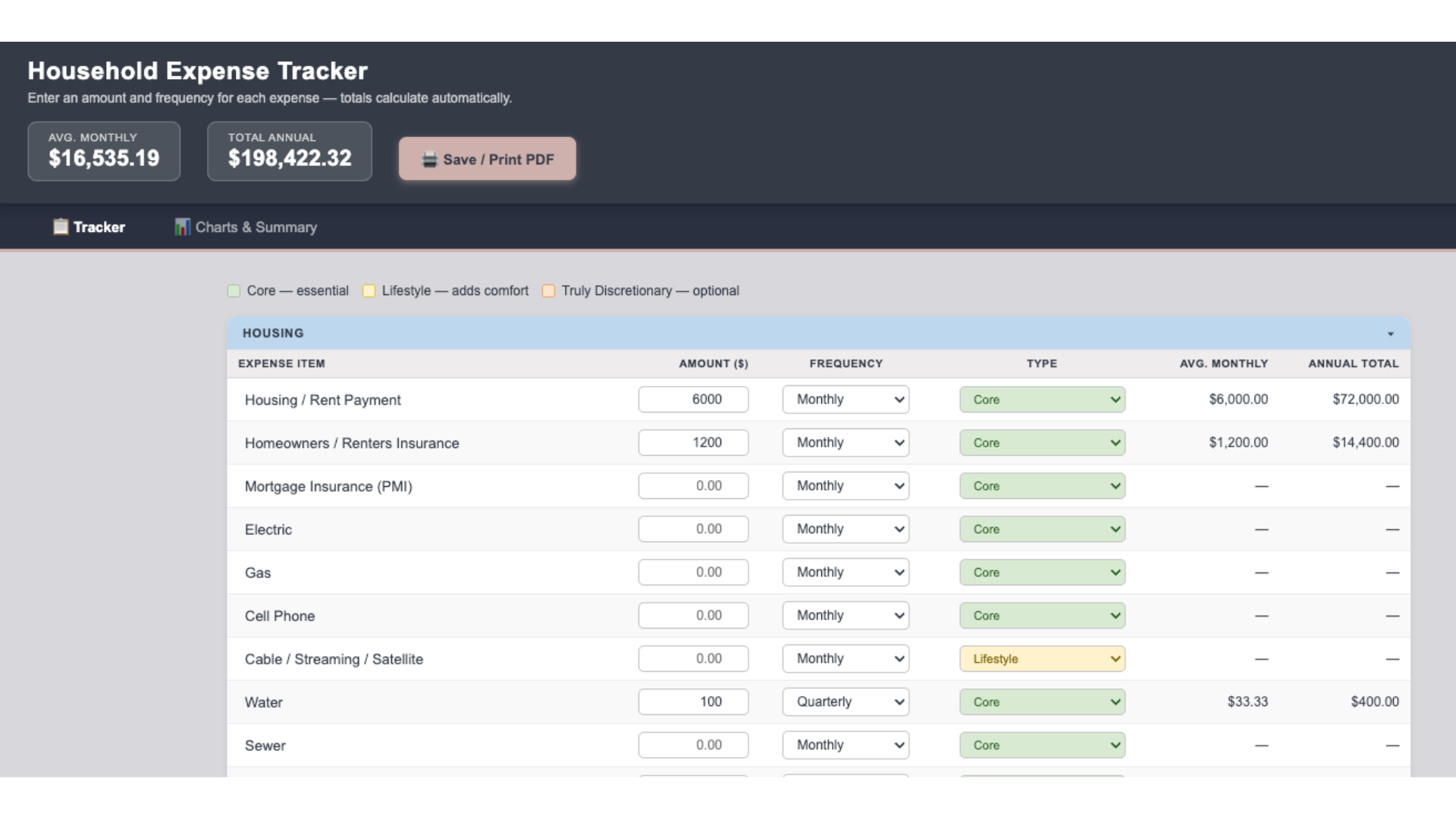
Task: Edit Housing / Rent Payment amount field
Action: [x=693, y=400]
